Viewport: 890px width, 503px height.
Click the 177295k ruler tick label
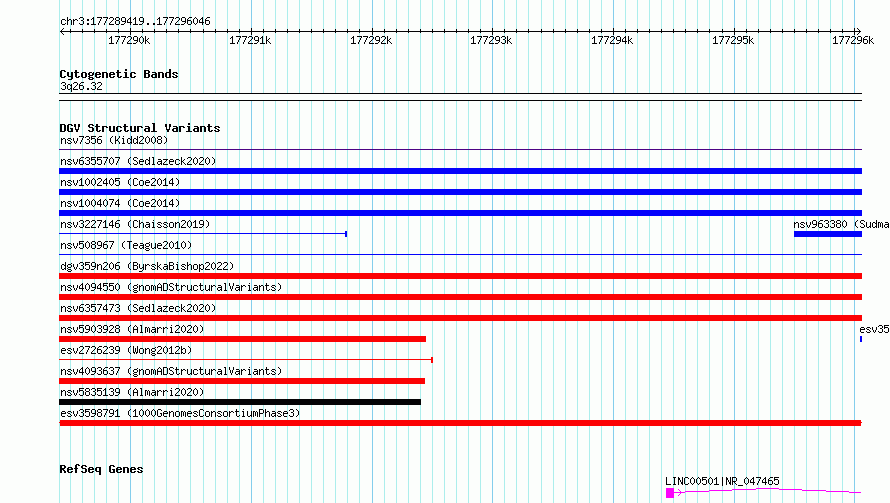pos(733,40)
